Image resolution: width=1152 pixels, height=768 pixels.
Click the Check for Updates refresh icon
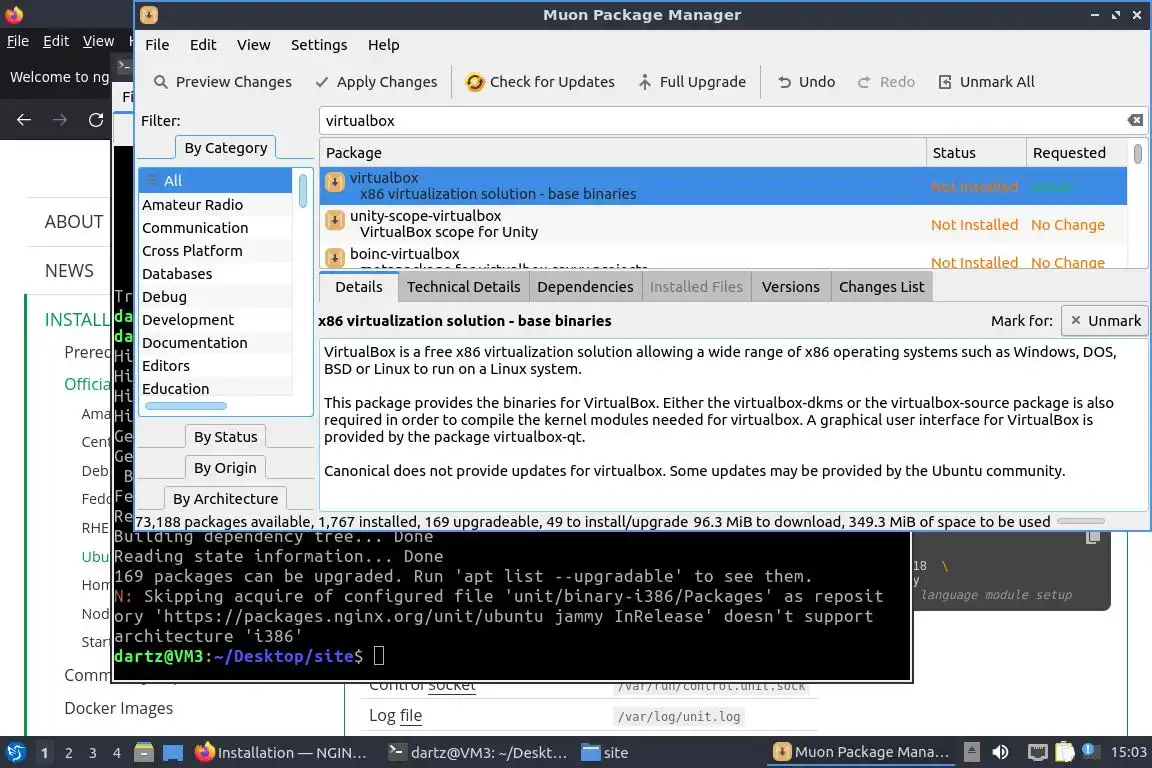pos(475,82)
